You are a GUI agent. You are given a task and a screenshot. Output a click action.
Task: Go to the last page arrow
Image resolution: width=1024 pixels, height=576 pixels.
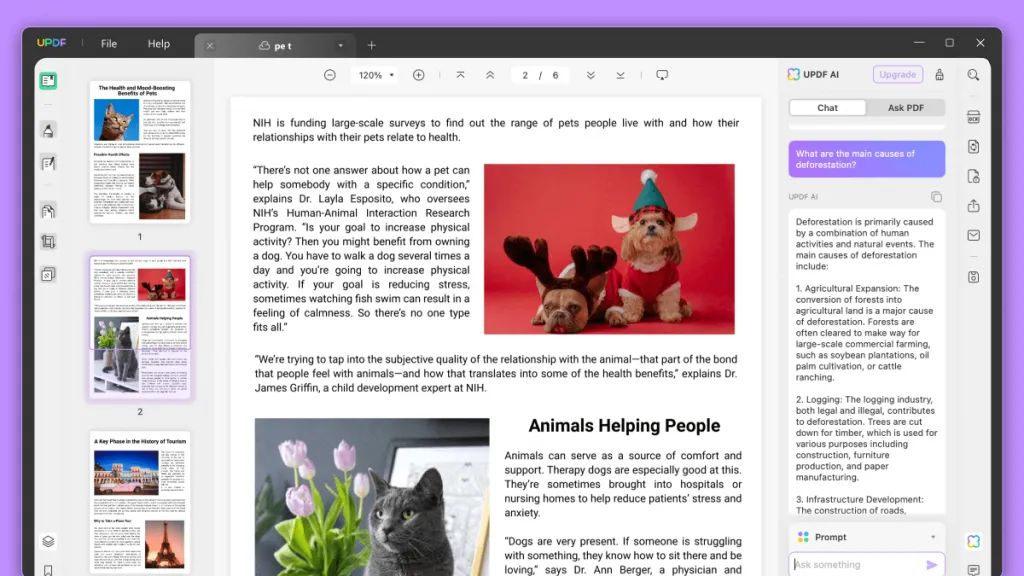point(620,75)
